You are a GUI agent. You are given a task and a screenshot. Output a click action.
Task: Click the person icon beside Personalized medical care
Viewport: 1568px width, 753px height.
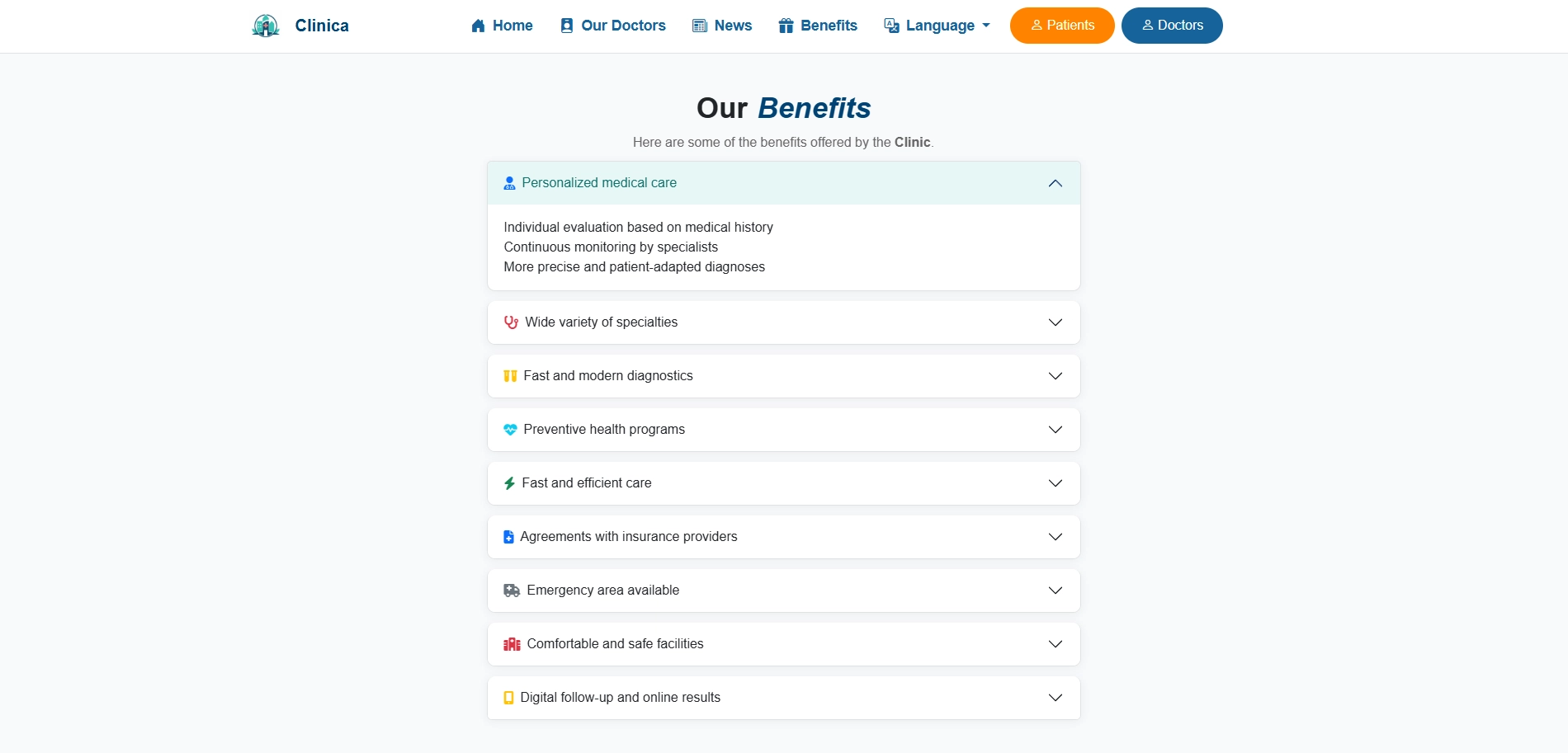coord(509,183)
